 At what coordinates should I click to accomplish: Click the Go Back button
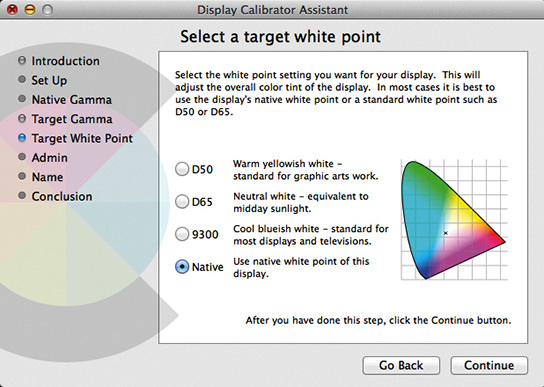401,365
